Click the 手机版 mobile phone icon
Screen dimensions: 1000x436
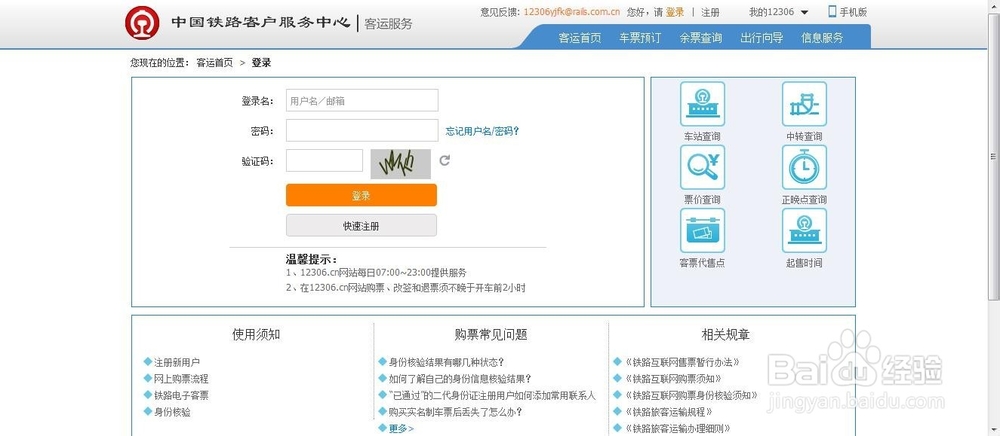coord(832,11)
